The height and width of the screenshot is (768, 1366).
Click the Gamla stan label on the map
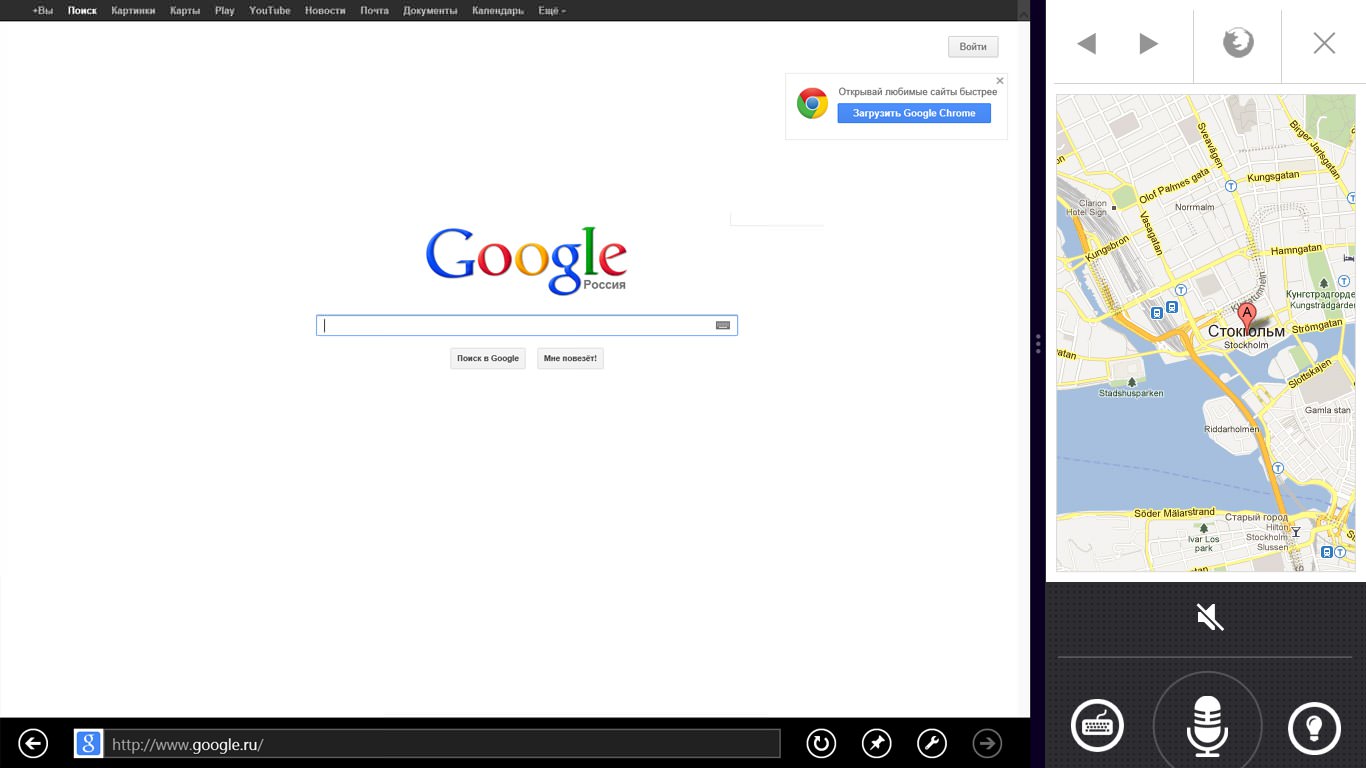1327,410
